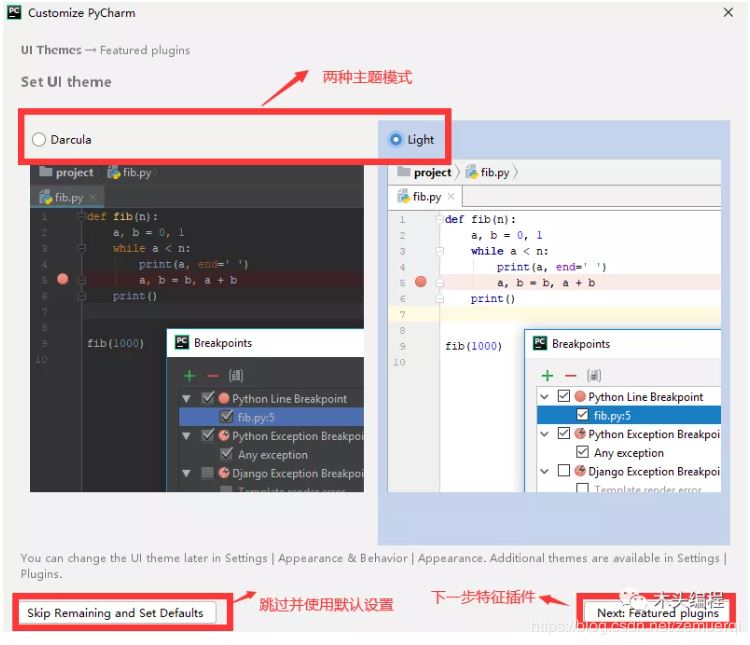Click Python Line Breakpoint red icon in Light preview
The width and height of the screenshot is (750, 645).
[x=580, y=396]
